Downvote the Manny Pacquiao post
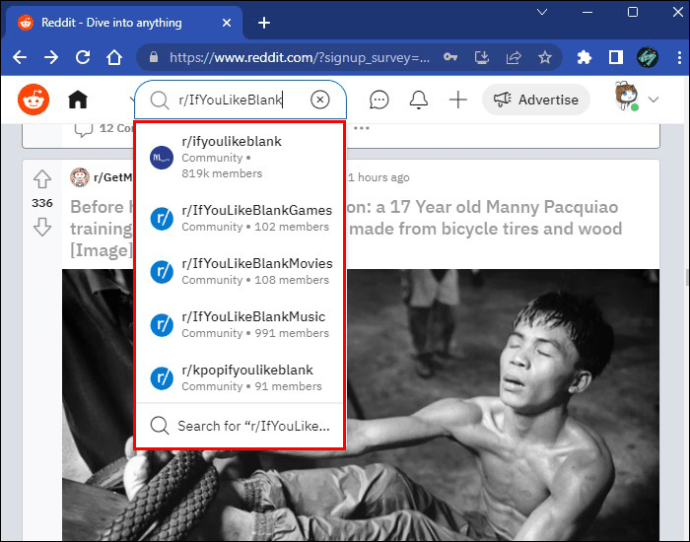 pyautogui.click(x=42, y=227)
